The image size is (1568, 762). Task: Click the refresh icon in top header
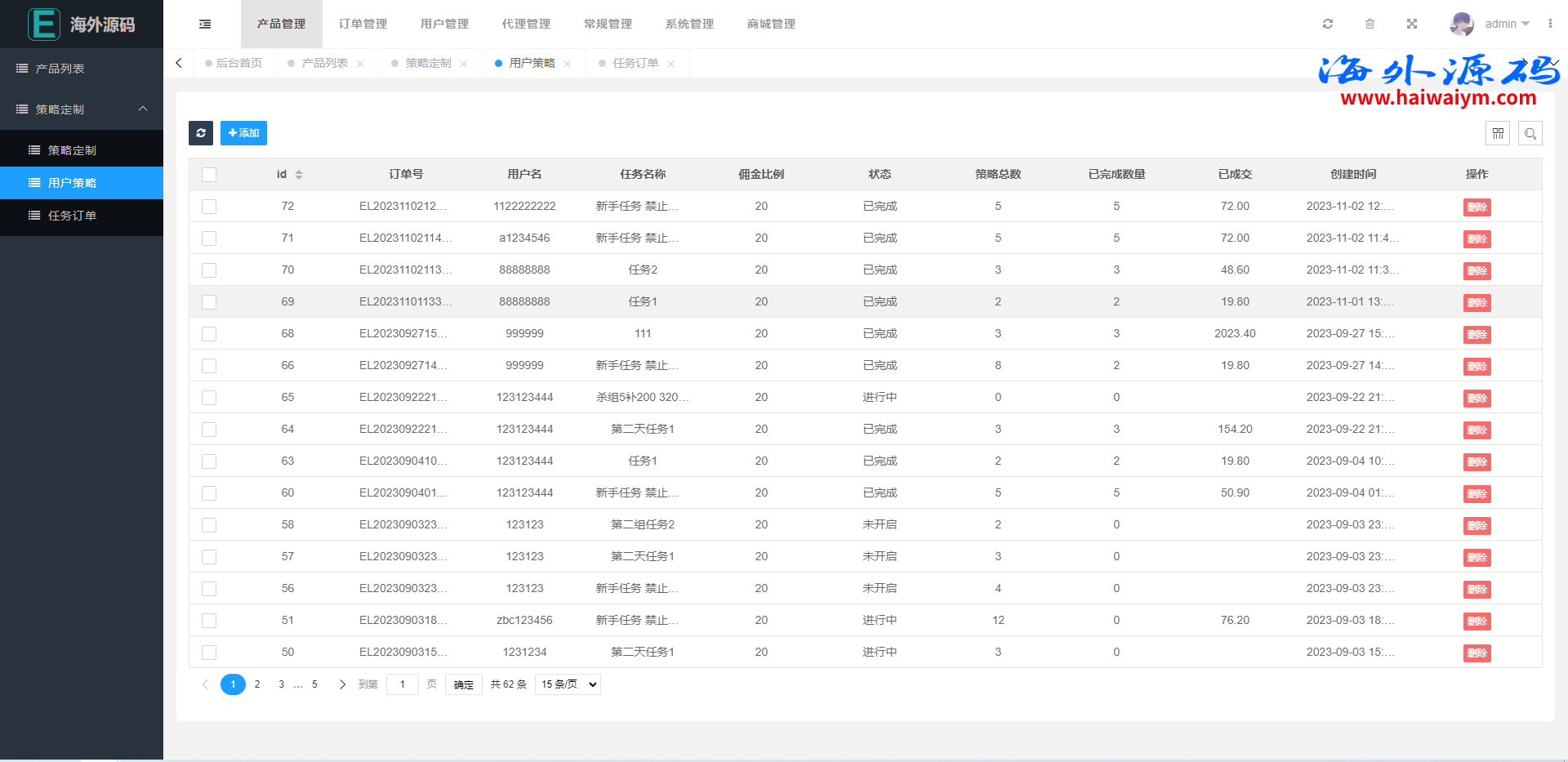(1328, 25)
